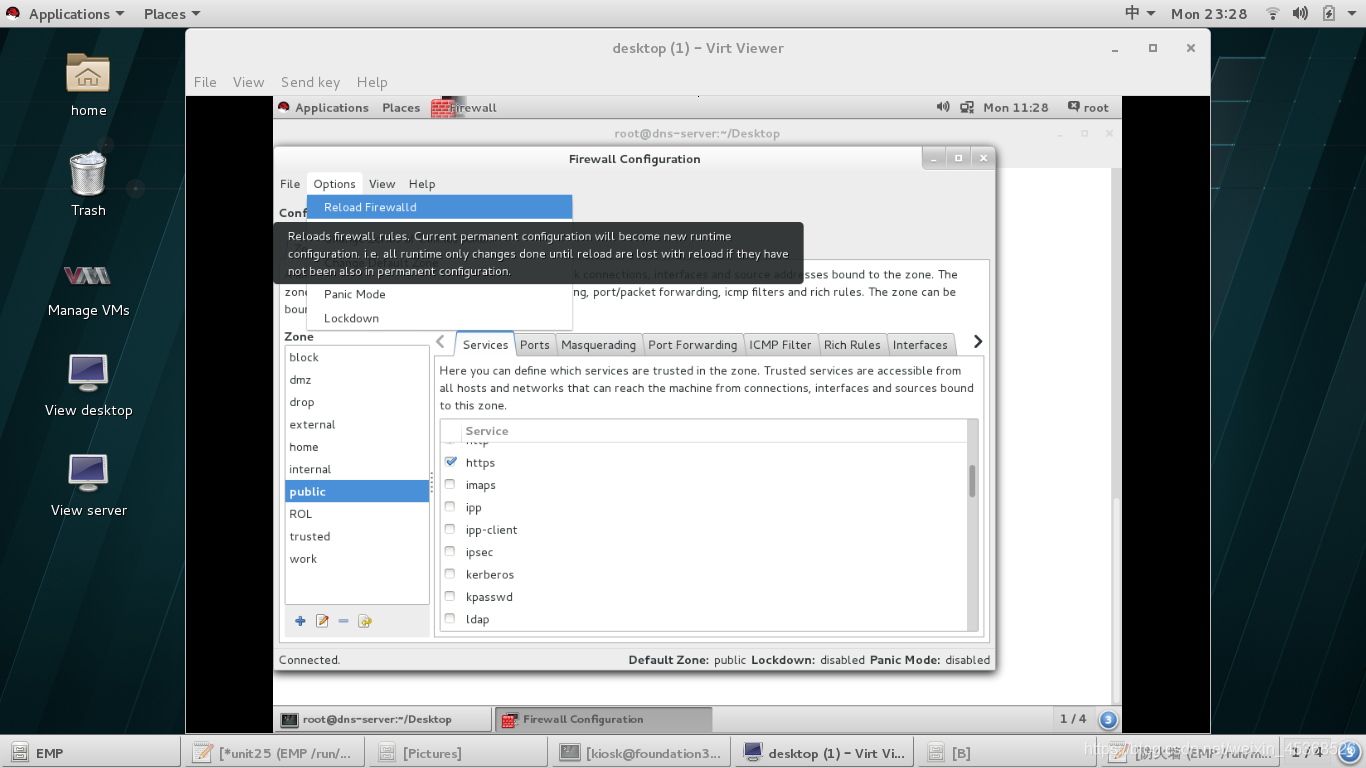Open the Virt Viewer Send key menu
The image size is (1366, 768).
(x=310, y=82)
